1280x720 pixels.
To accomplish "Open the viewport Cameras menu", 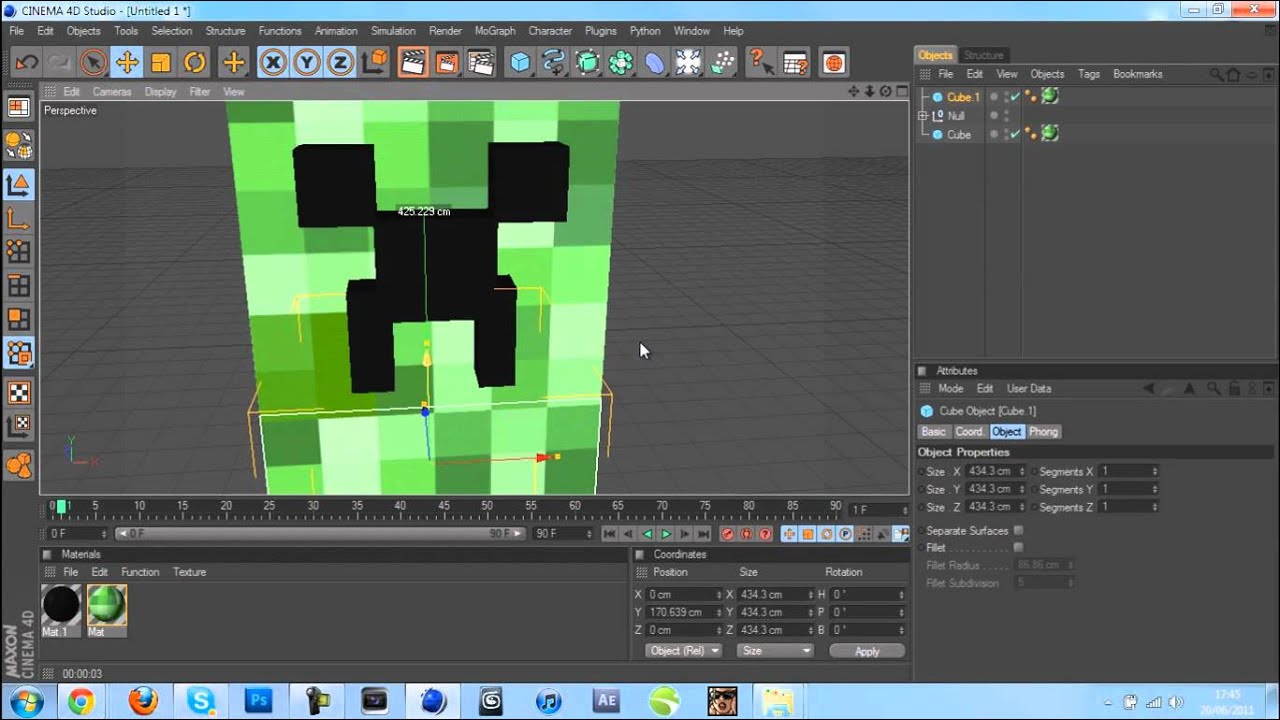I will coord(112,92).
